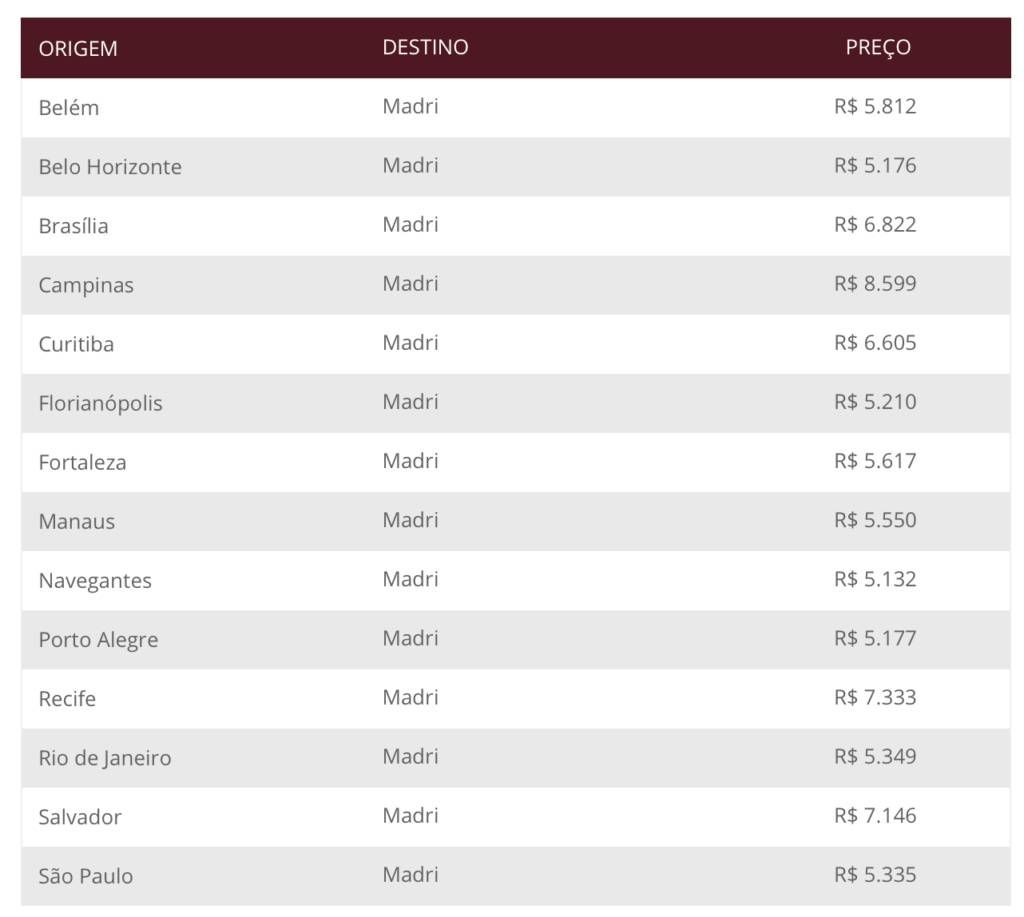
Task: Select the Rio de Janeiro origin
Action: click(x=105, y=758)
